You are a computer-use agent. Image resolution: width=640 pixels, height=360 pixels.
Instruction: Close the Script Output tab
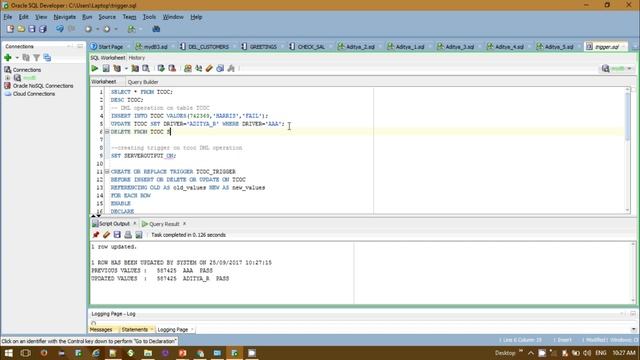click(x=135, y=224)
